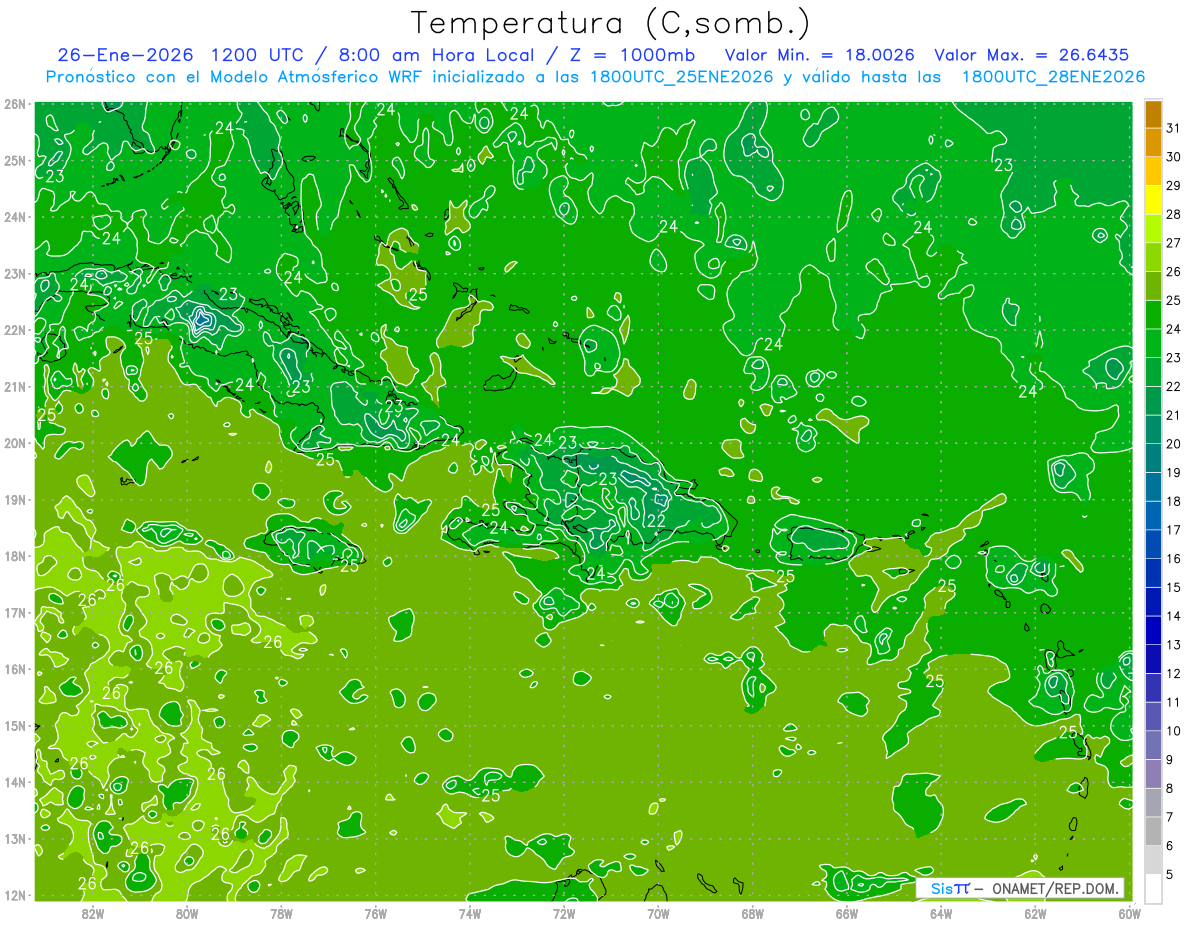The width and height of the screenshot is (1200, 927).
Task: Click the color scale label "27"
Action: 1174,243
